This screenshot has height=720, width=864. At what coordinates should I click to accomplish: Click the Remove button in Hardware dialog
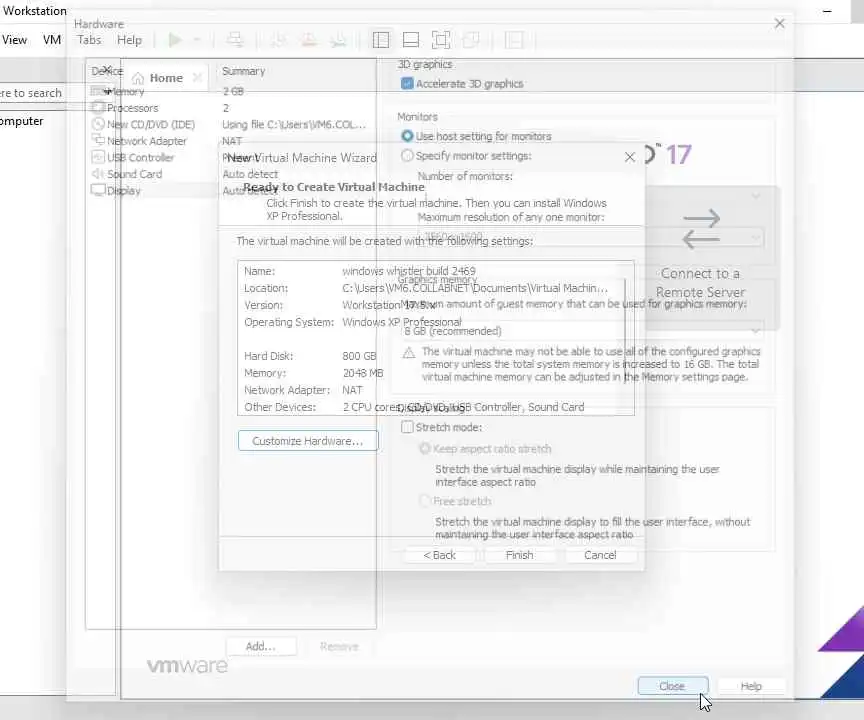tap(339, 646)
